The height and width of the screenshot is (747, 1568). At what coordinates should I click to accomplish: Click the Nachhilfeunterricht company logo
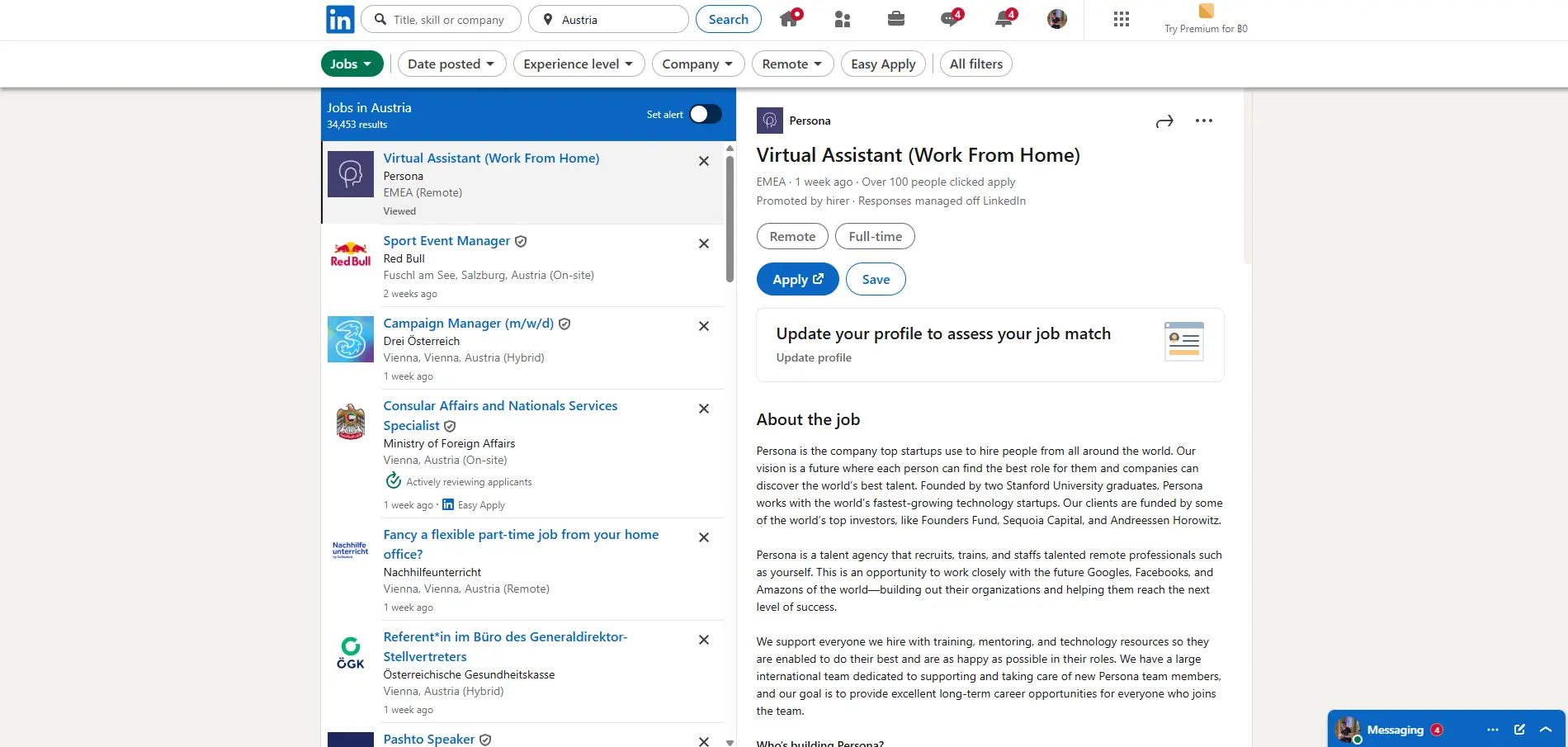pos(351,551)
